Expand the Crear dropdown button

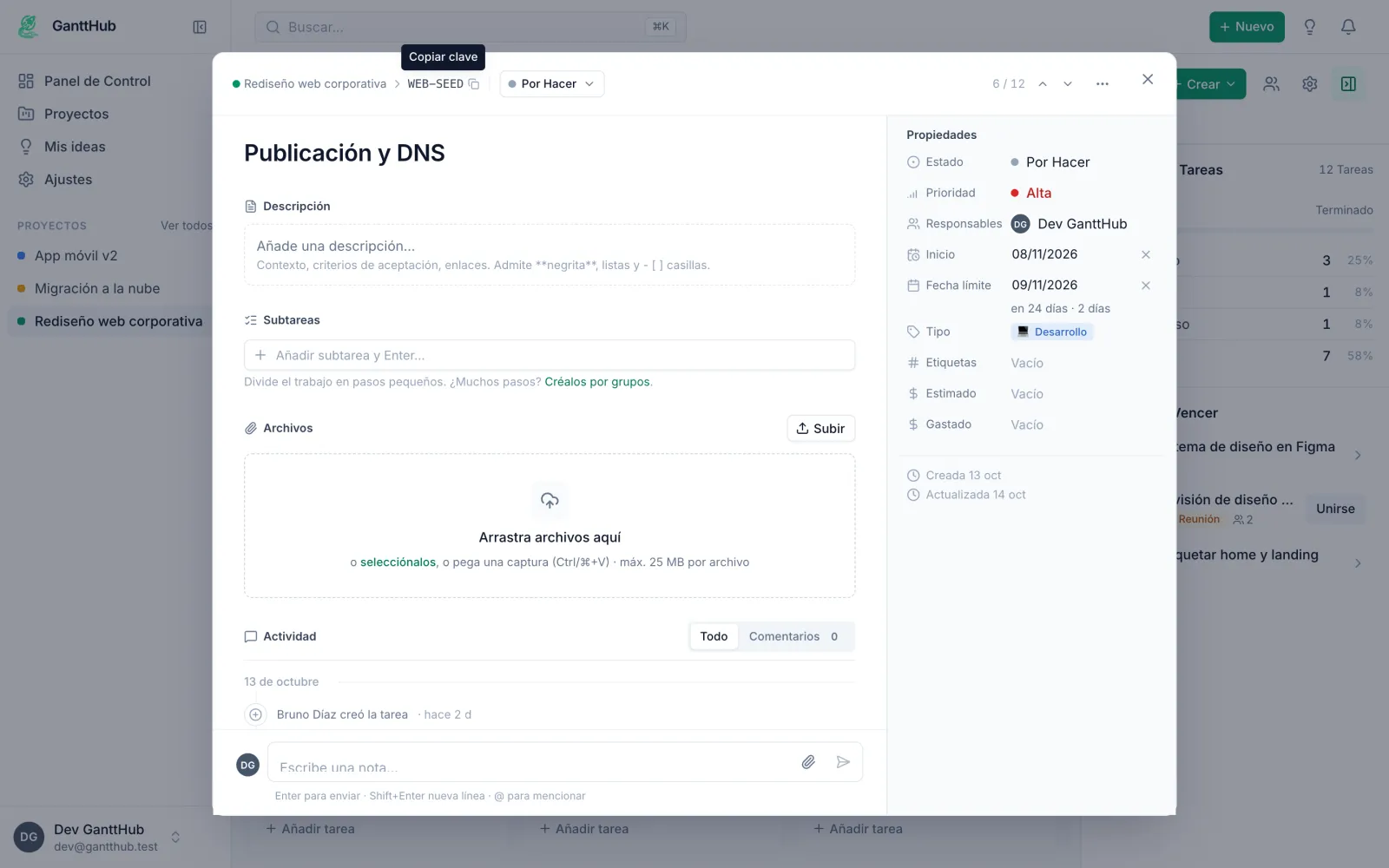tap(1210, 84)
